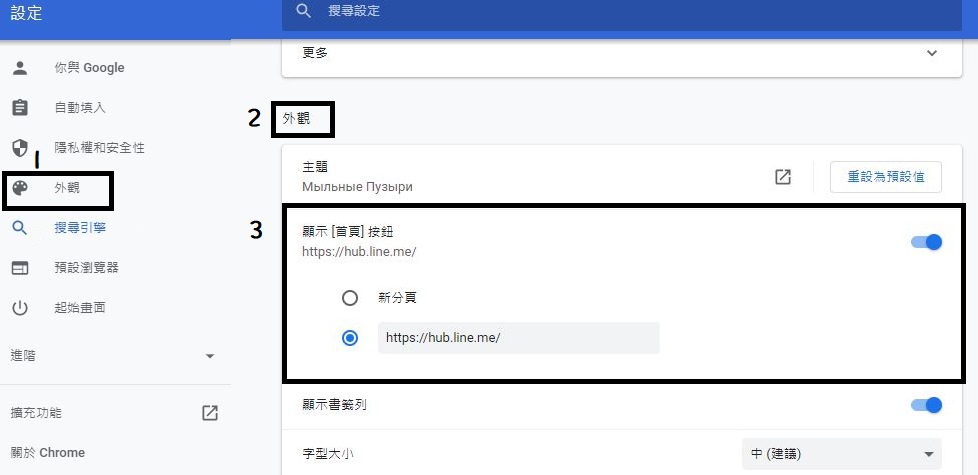Click the 你與 Google person icon
Image resolution: width=978 pixels, height=475 pixels.
point(20,68)
